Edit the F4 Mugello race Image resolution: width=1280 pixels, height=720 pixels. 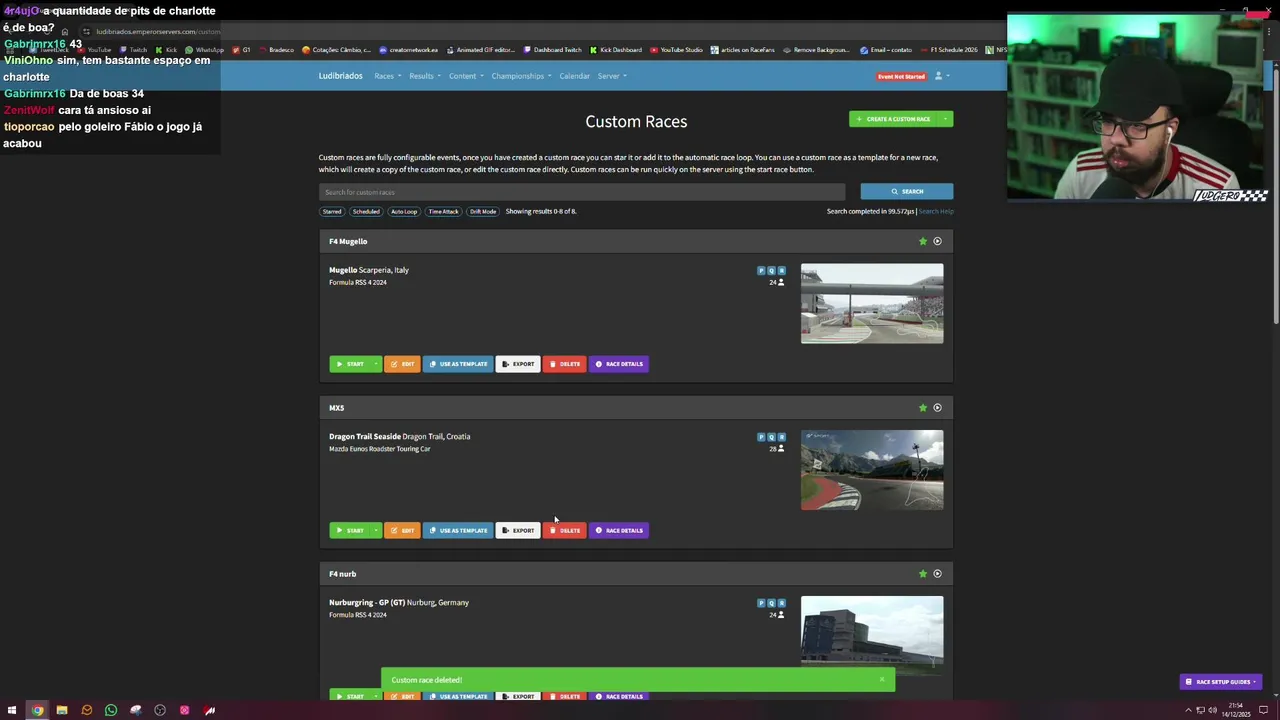pyautogui.click(x=402, y=364)
